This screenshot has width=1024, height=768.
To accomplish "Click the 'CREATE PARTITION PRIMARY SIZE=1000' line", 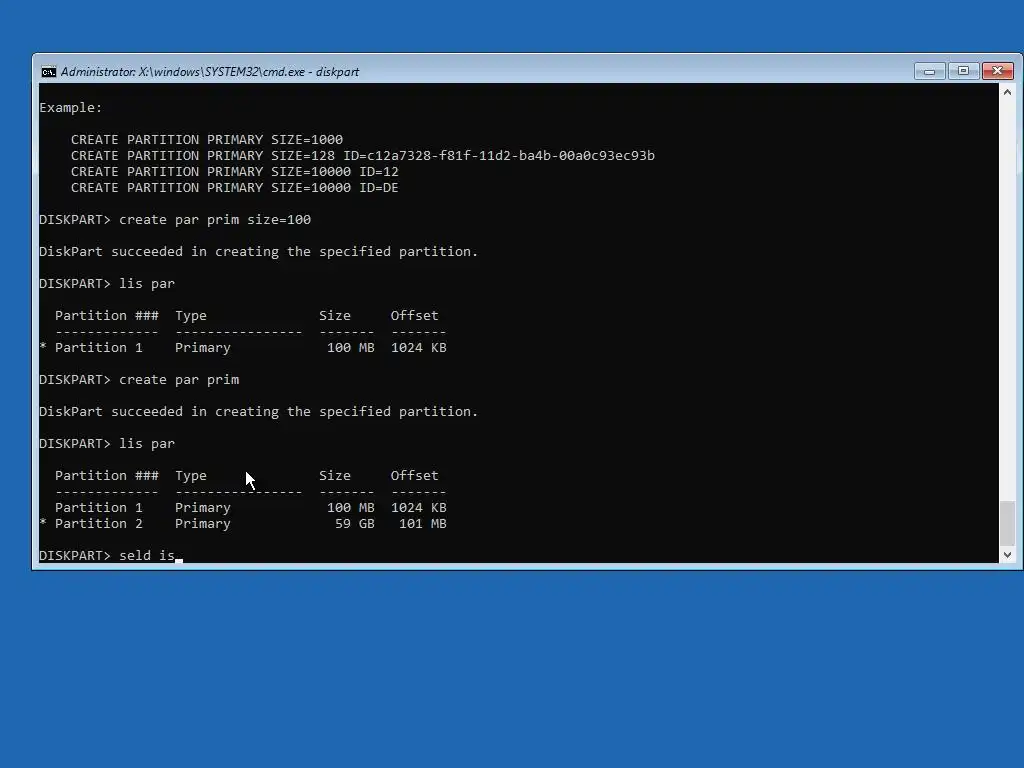I will pyautogui.click(x=206, y=140).
